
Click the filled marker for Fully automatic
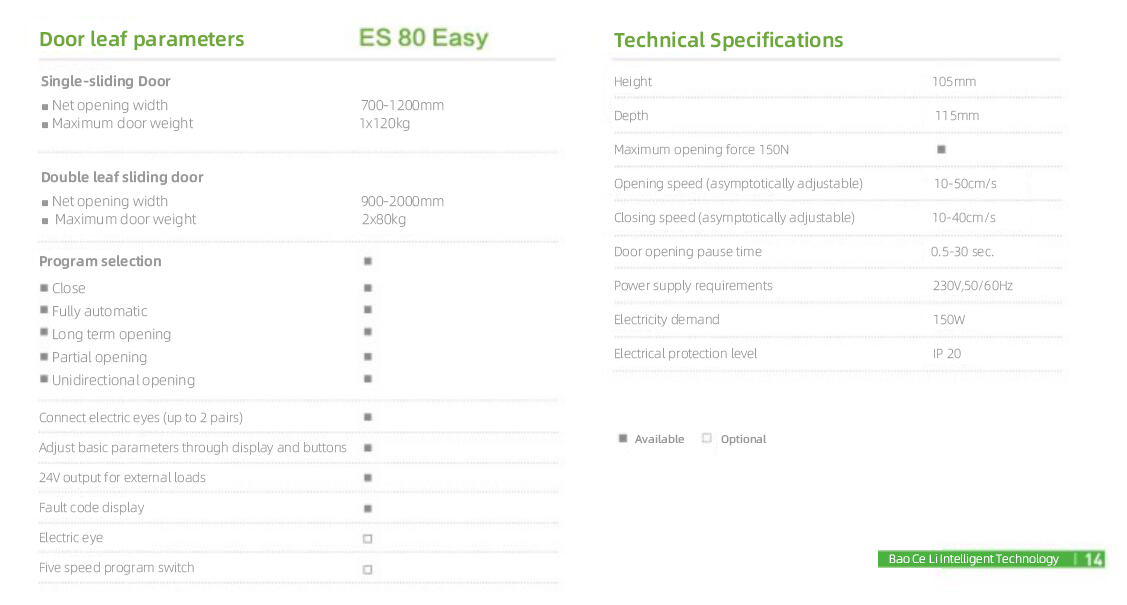pos(368,310)
